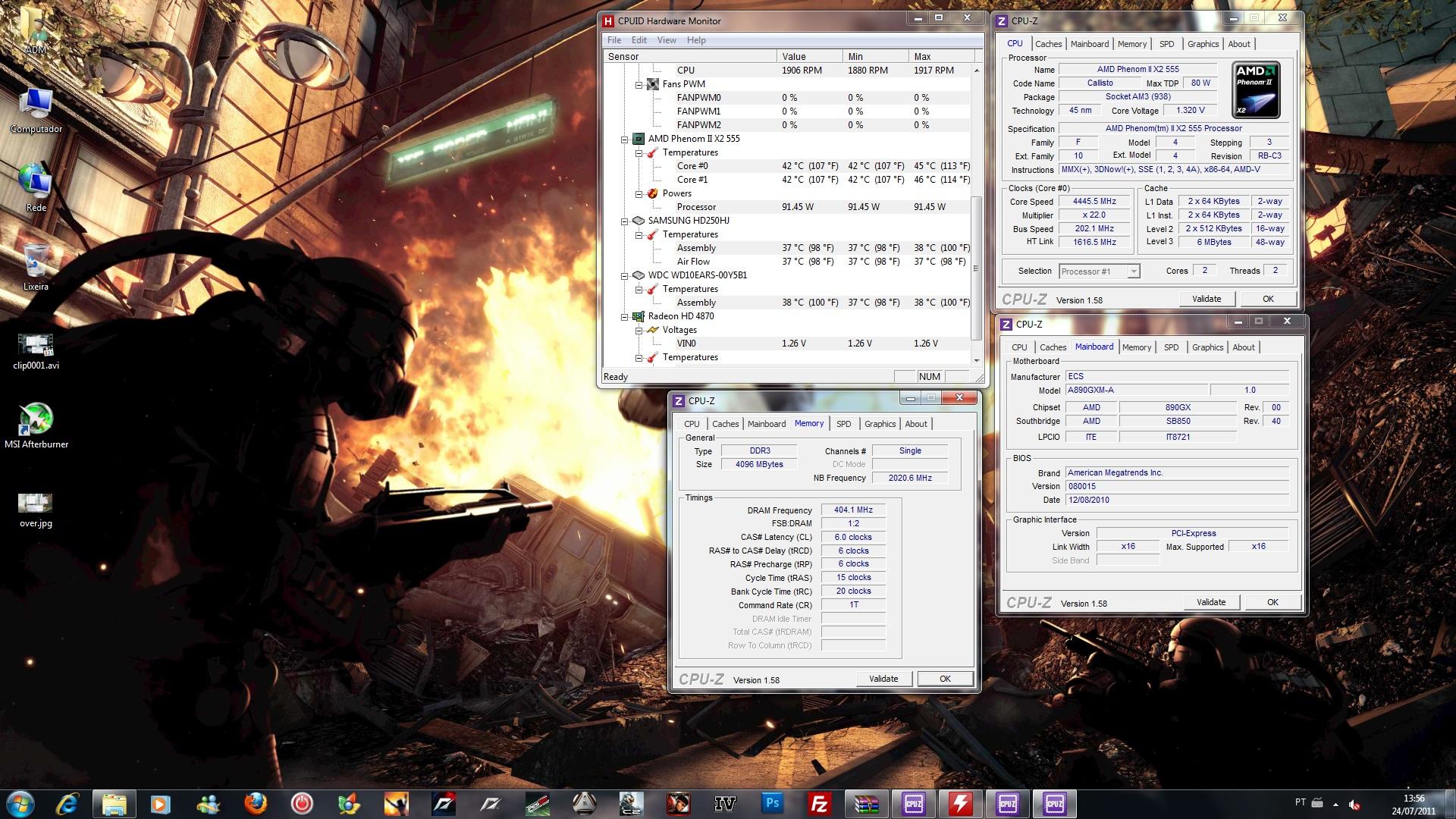
Task: Open the File menu in HWMonitor
Action: [613, 40]
